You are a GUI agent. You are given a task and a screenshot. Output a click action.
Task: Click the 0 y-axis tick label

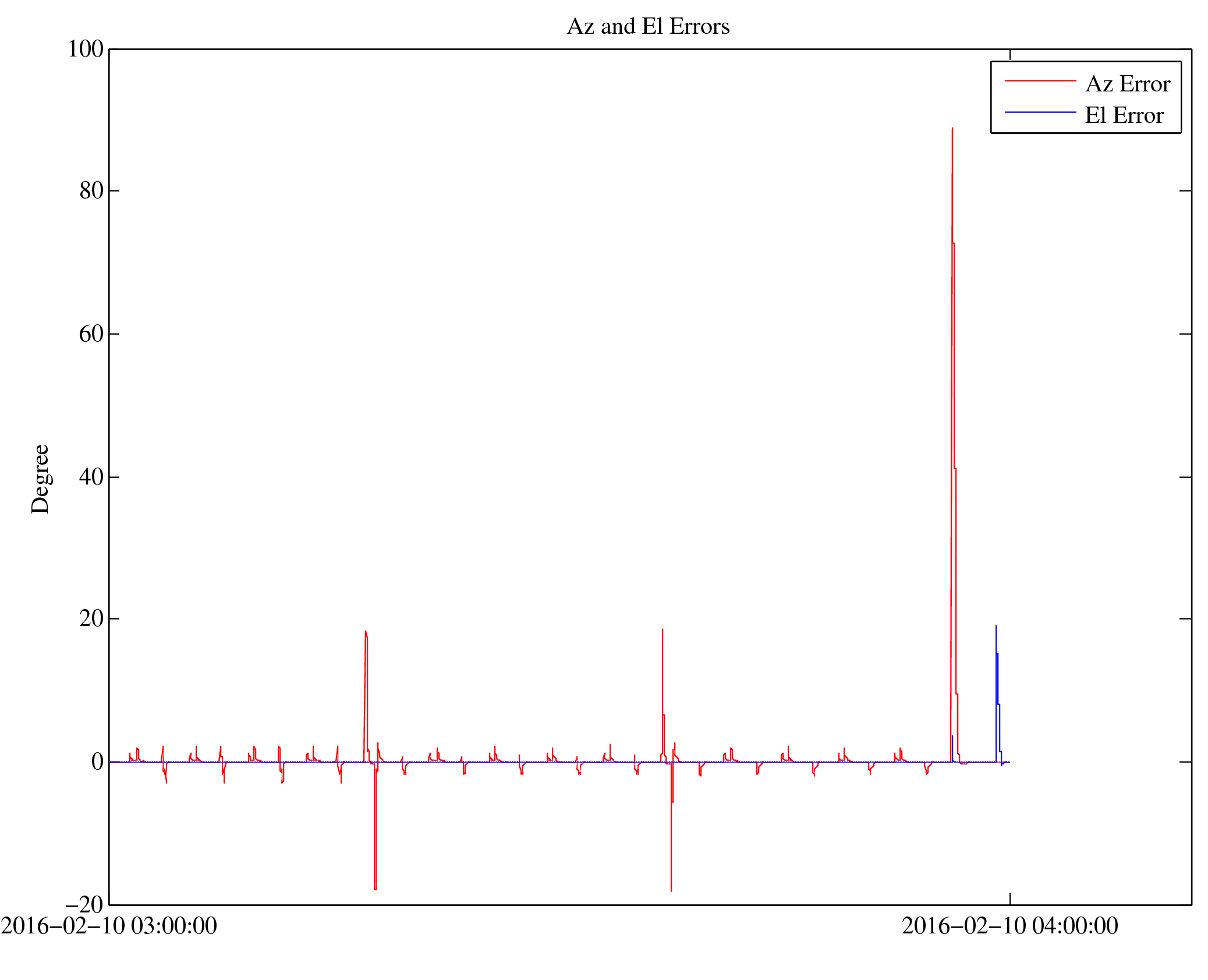coord(97,762)
